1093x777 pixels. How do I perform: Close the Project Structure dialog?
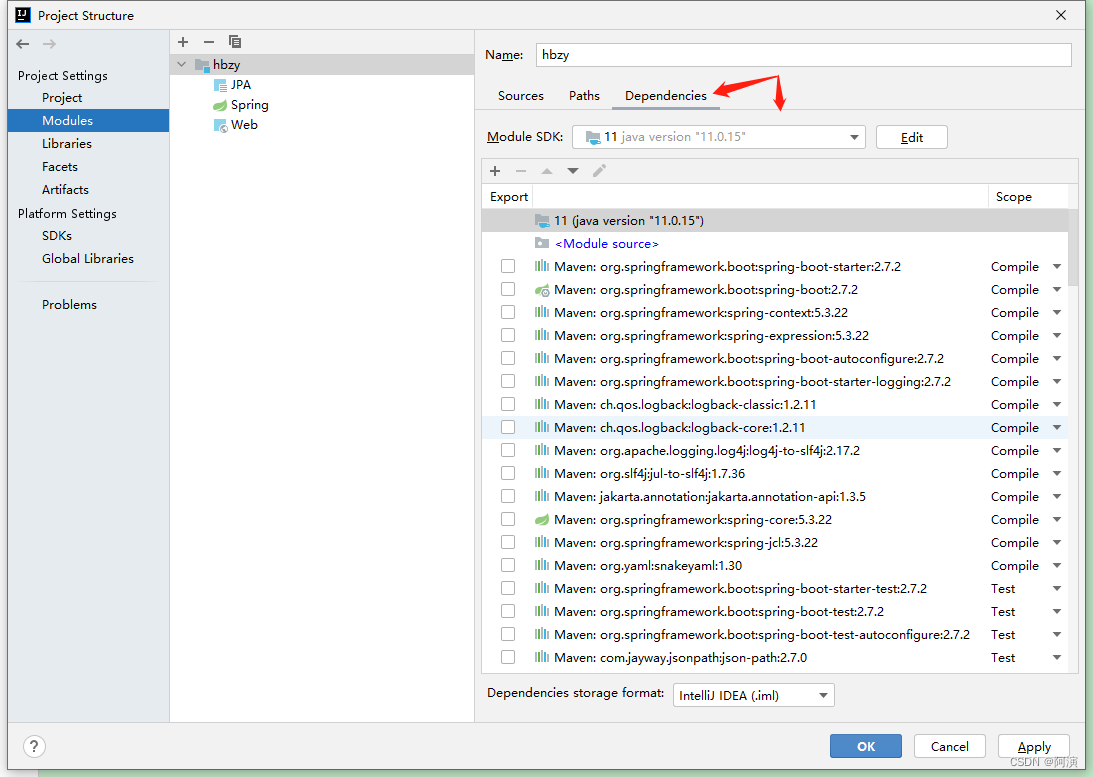(1061, 15)
